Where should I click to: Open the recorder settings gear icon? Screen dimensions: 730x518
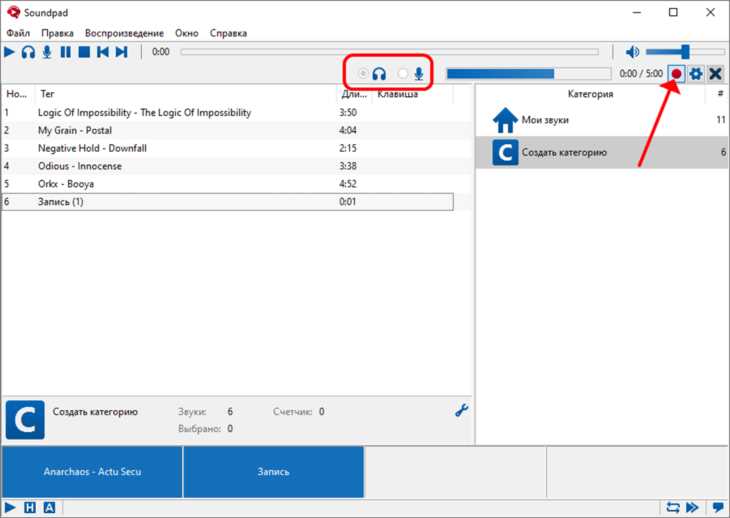click(696, 74)
